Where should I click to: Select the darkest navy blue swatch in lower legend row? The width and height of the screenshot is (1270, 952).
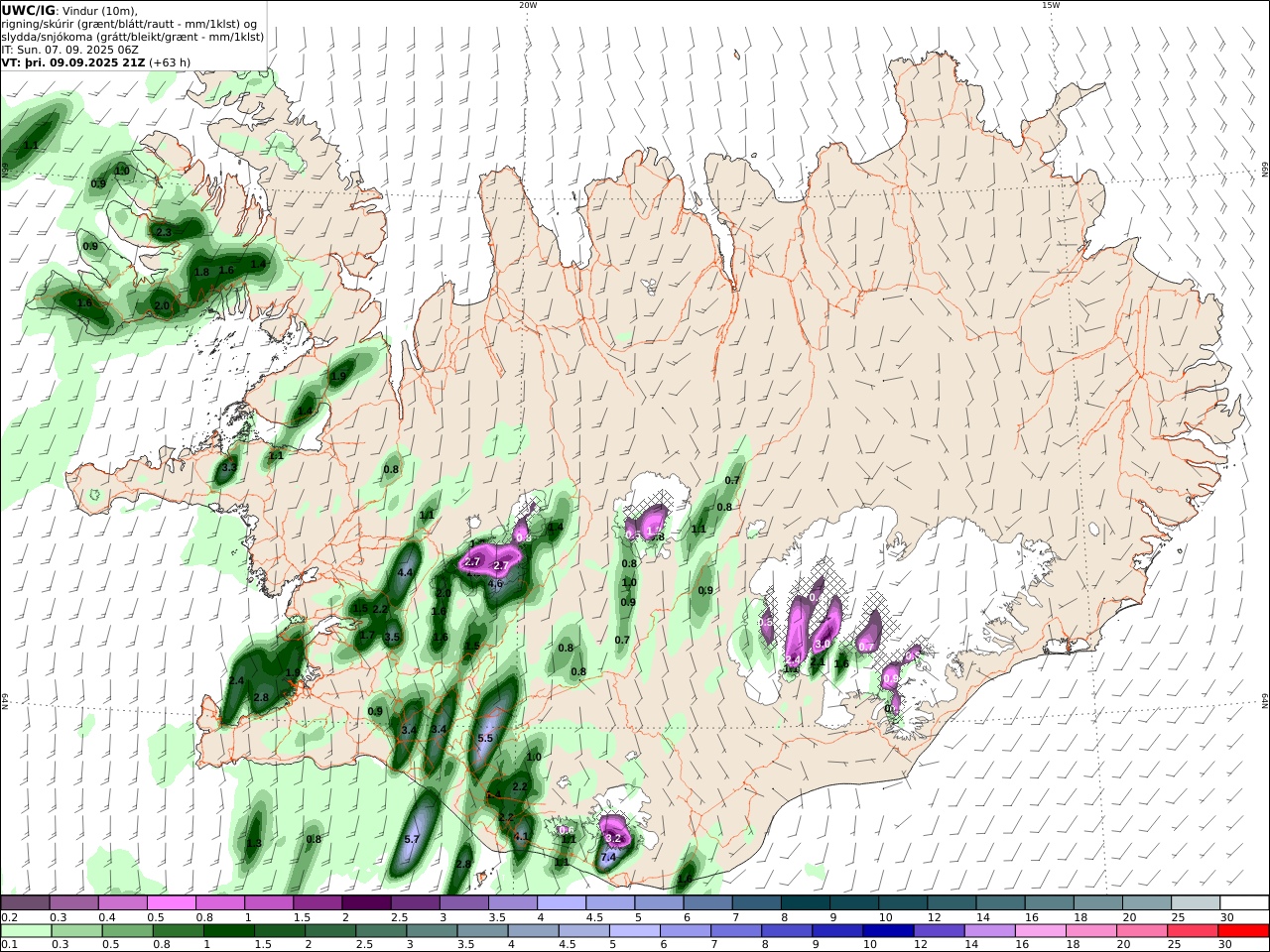[888, 931]
